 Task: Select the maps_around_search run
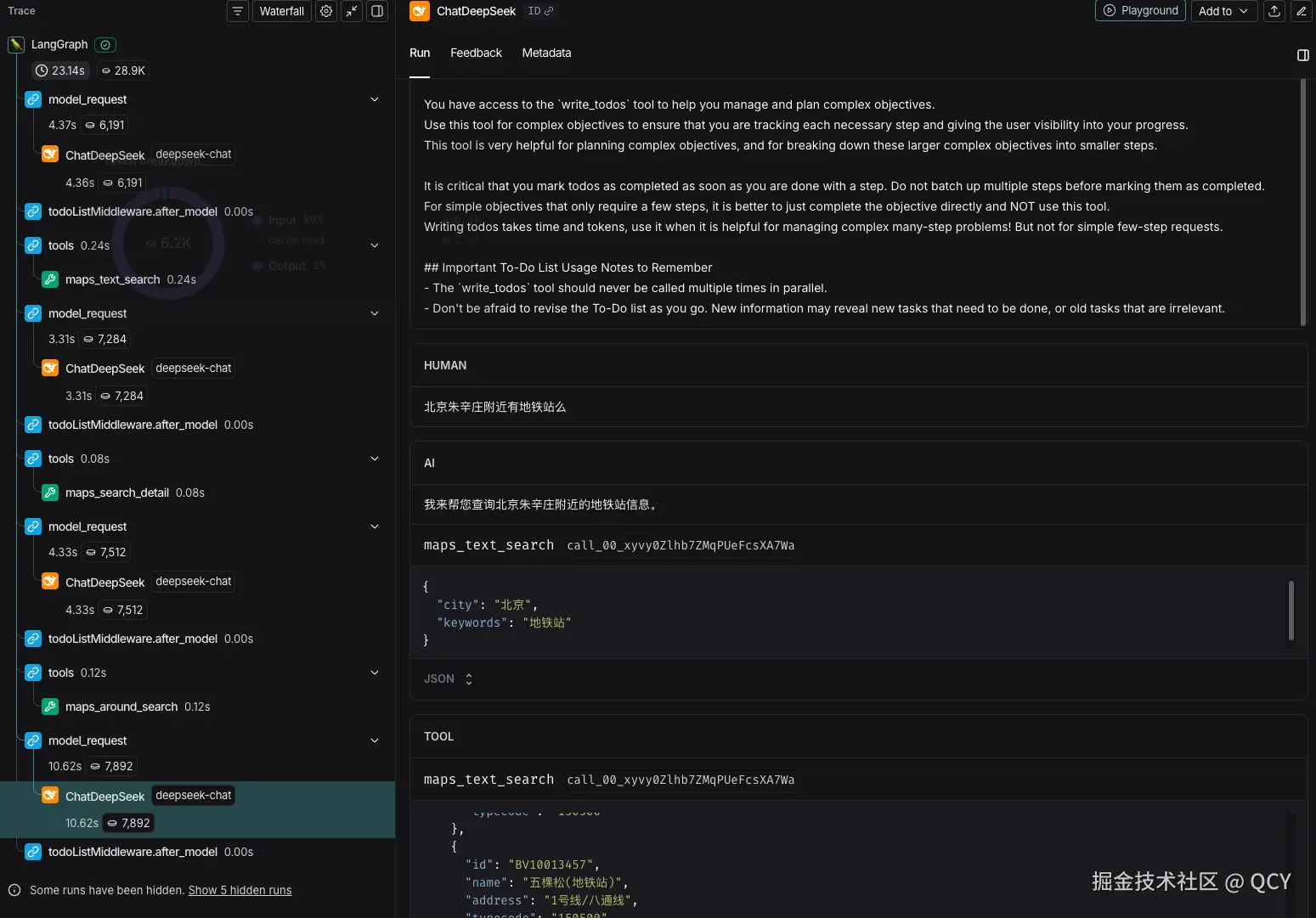[x=121, y=707]
